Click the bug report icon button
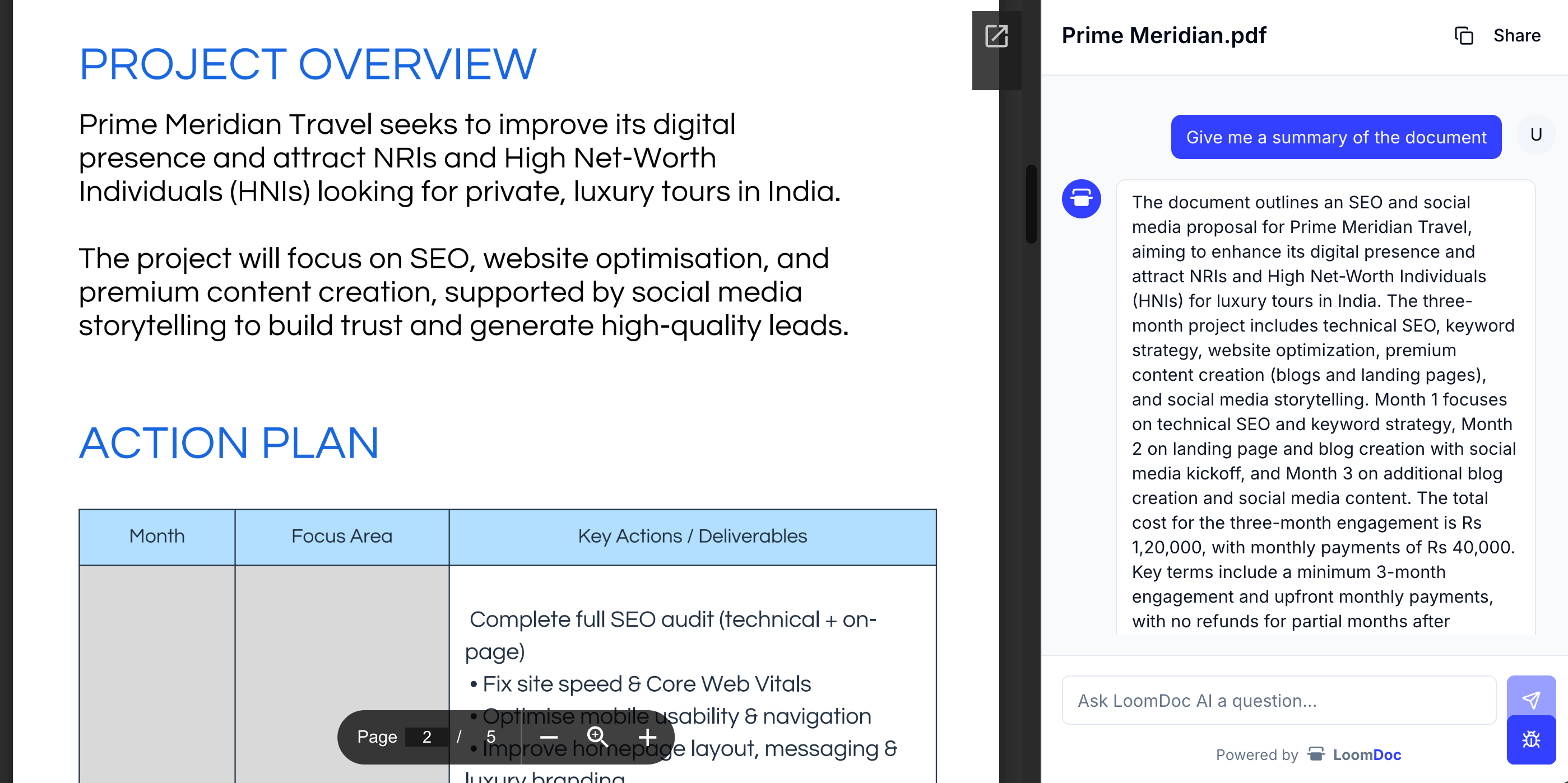Viewport: 1568px width, 783px height. 1530,739
